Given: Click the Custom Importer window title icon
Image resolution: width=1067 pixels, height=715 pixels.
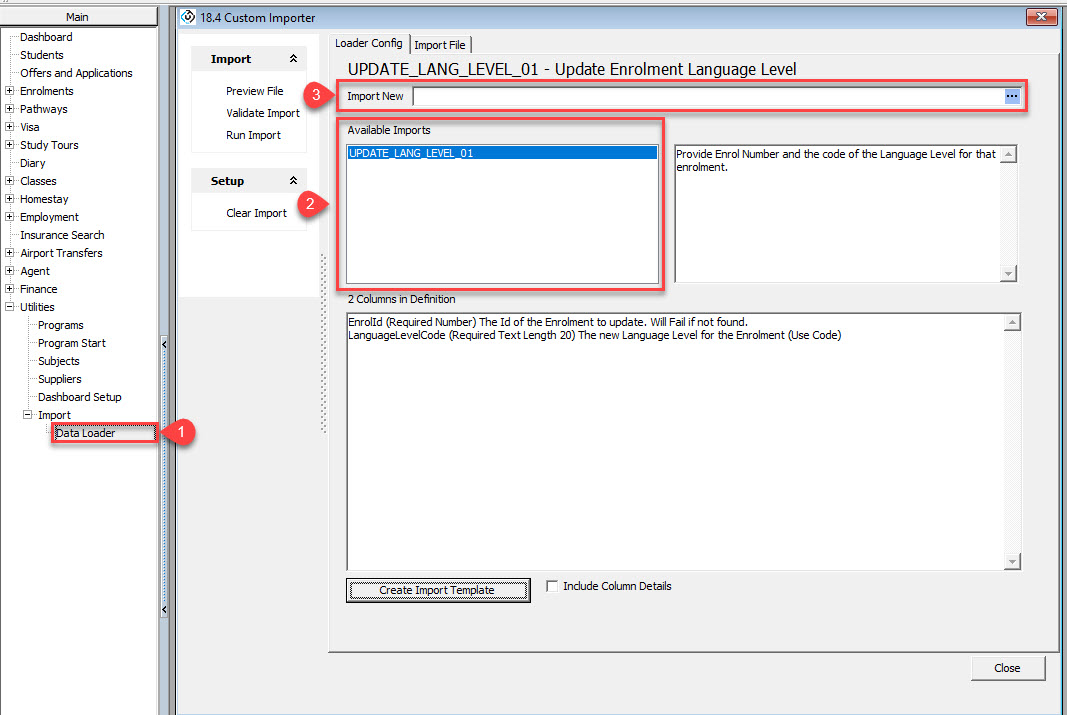Looking at the screenshot, I should point(186,18).
